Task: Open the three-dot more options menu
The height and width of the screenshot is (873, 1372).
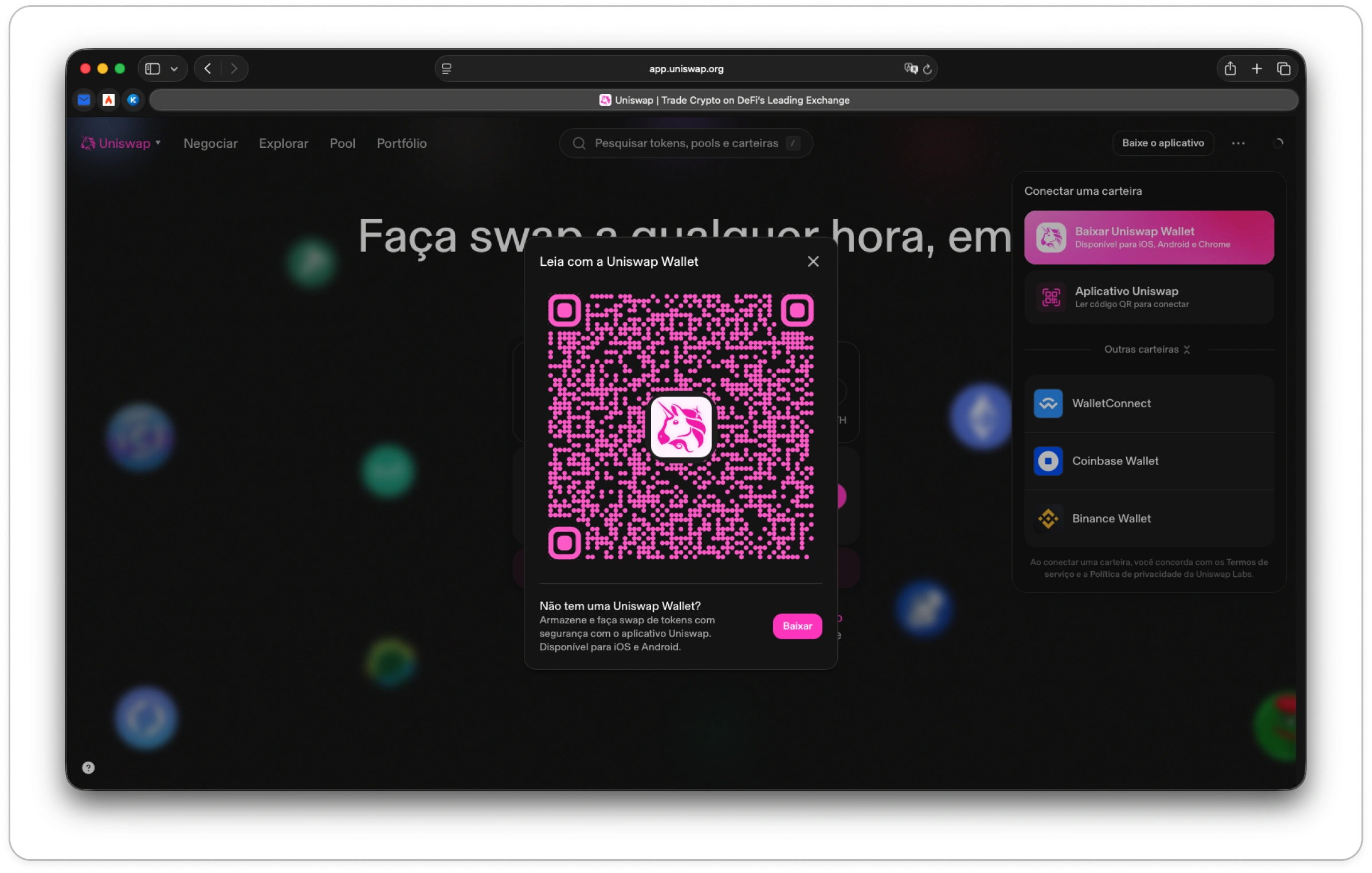Action: 1238,143
